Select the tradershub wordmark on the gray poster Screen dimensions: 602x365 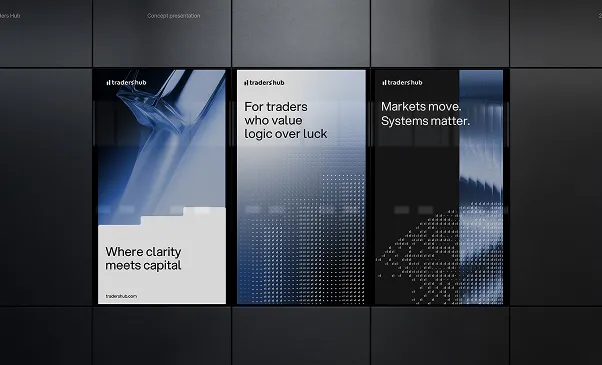point(267,83)
